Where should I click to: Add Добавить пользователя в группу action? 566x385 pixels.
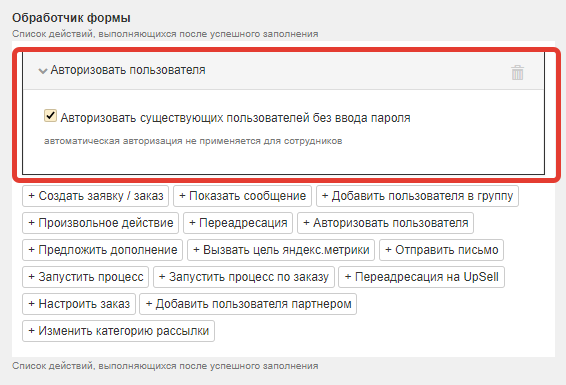[417, 196]
